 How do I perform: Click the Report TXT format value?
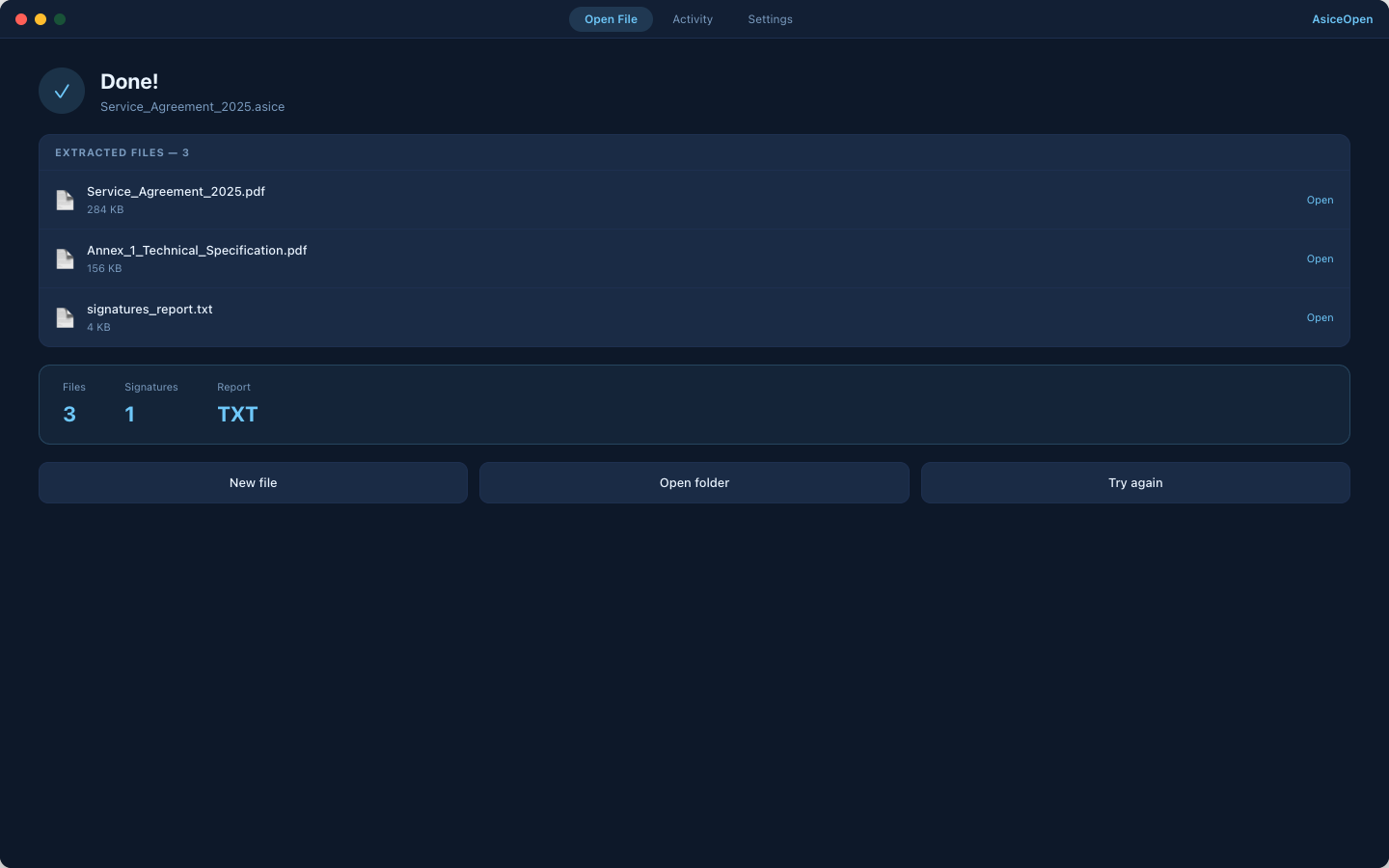[x=237, y=414]
